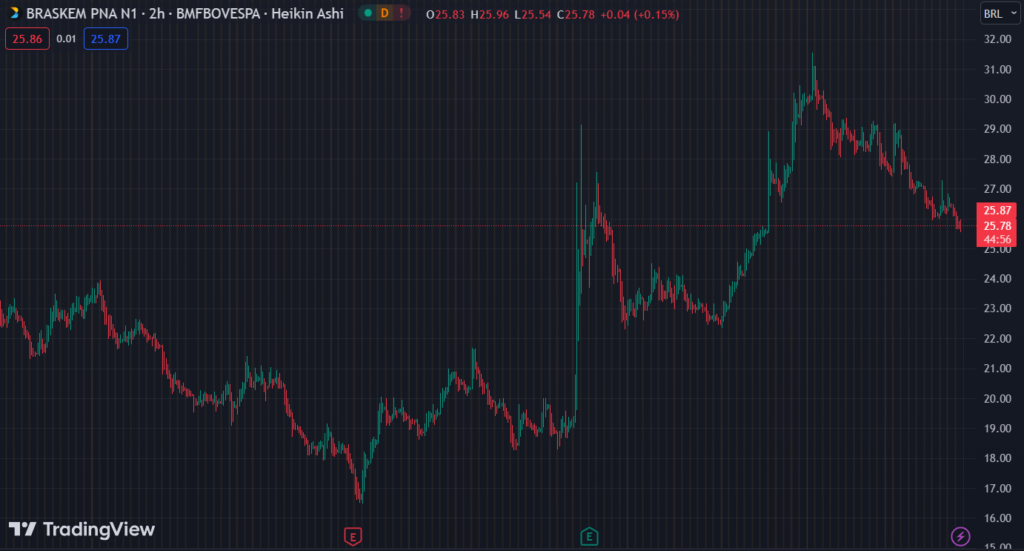Image resolution: width=1024 pixels, height=551 pixels.
Task: Click the purple lightning bolt event icon
Action: (x=960, y=537)
